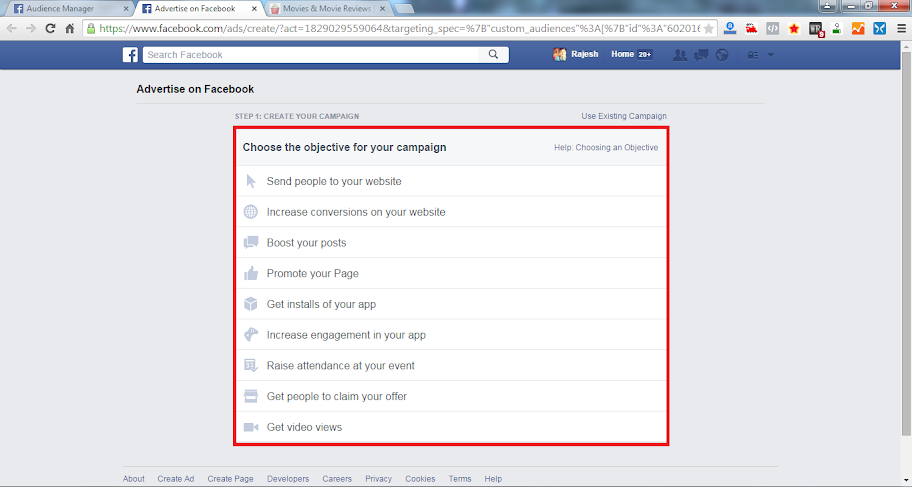
Task: Click the box icon for app installs
Action: [x=251, y=304]
